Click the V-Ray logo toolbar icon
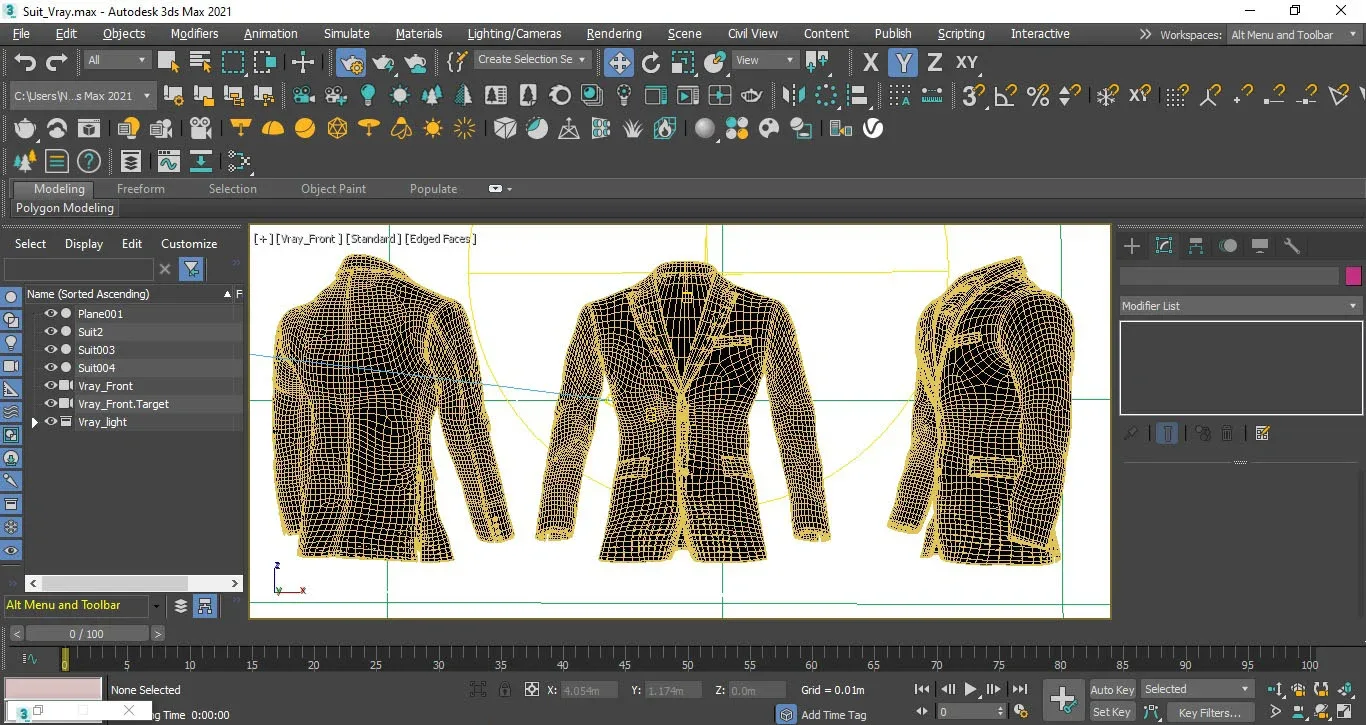 pos(873,128)
